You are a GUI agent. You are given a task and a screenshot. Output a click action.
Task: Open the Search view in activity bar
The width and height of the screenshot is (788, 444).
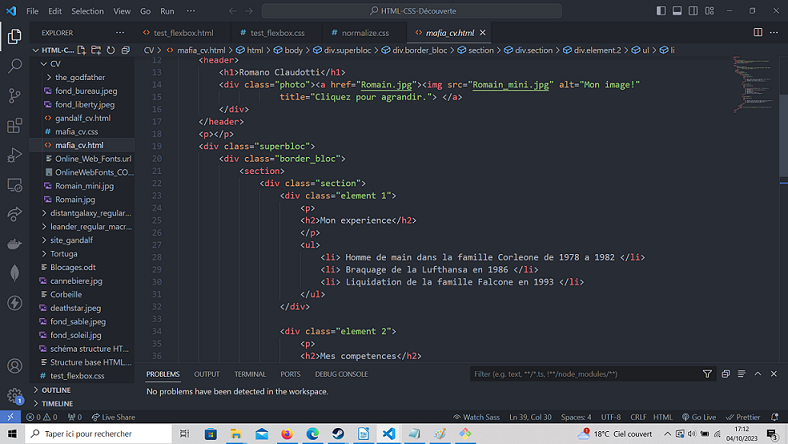click(x=15, y=66)
